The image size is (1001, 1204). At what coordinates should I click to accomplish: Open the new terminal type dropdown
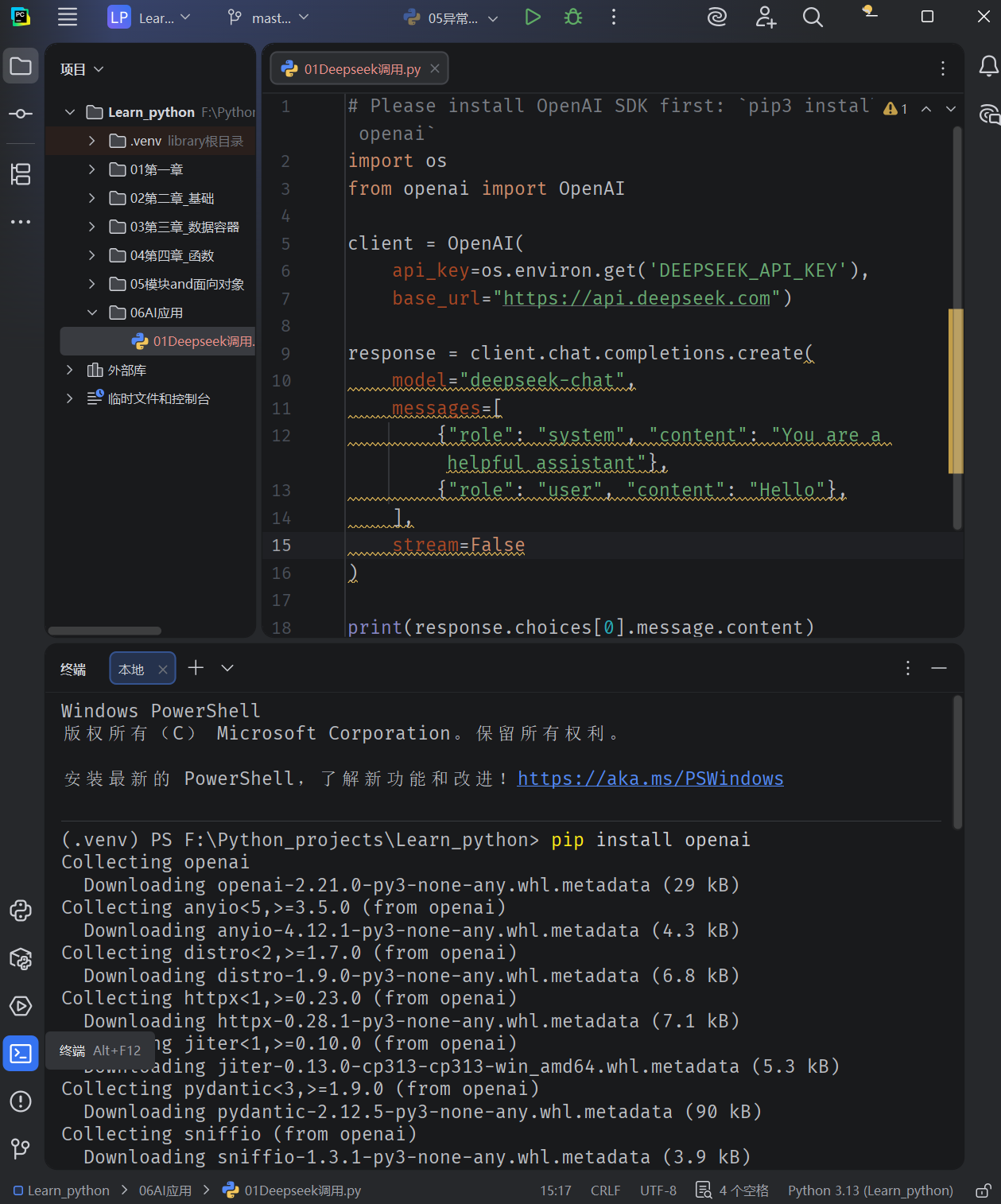click(x=227, y=668)
